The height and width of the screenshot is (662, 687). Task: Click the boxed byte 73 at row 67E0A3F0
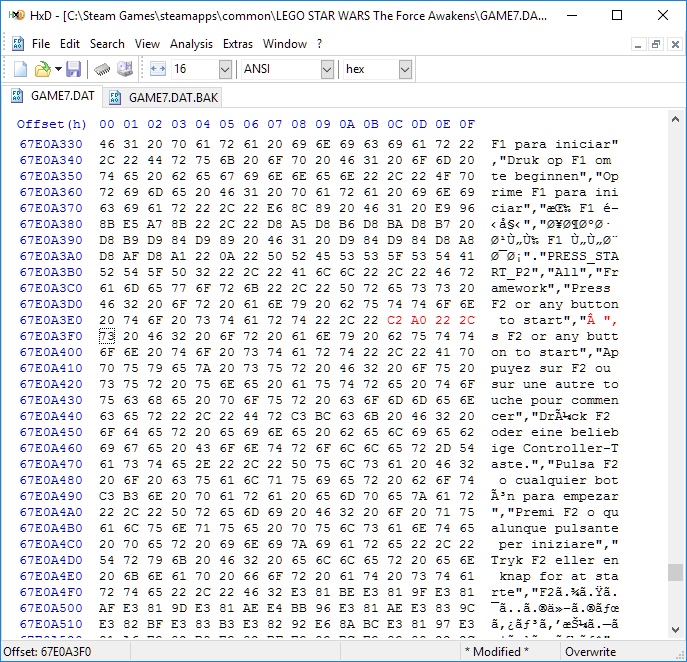coord(107,336)
